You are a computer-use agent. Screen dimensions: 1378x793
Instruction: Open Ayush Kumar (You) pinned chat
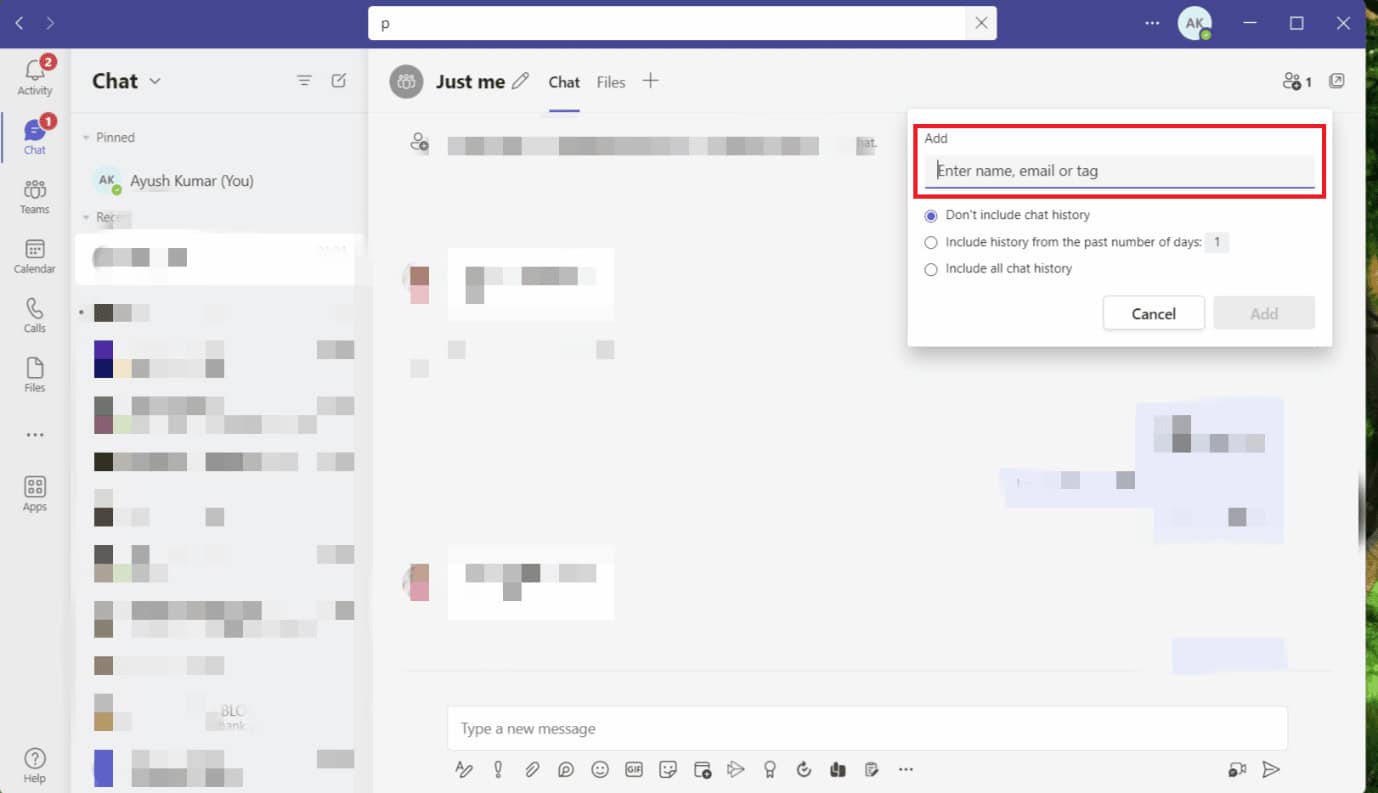tap(217, 181)
